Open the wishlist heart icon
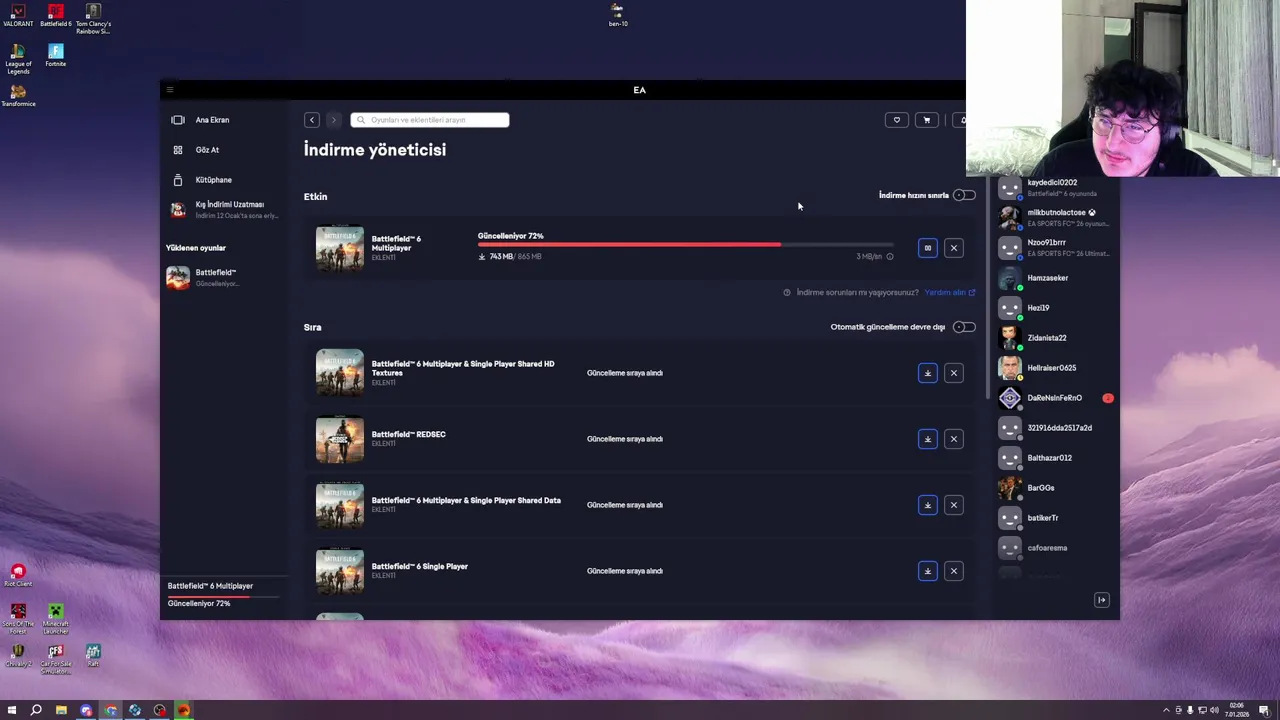Screen dimensions: 1280x720 897,120
